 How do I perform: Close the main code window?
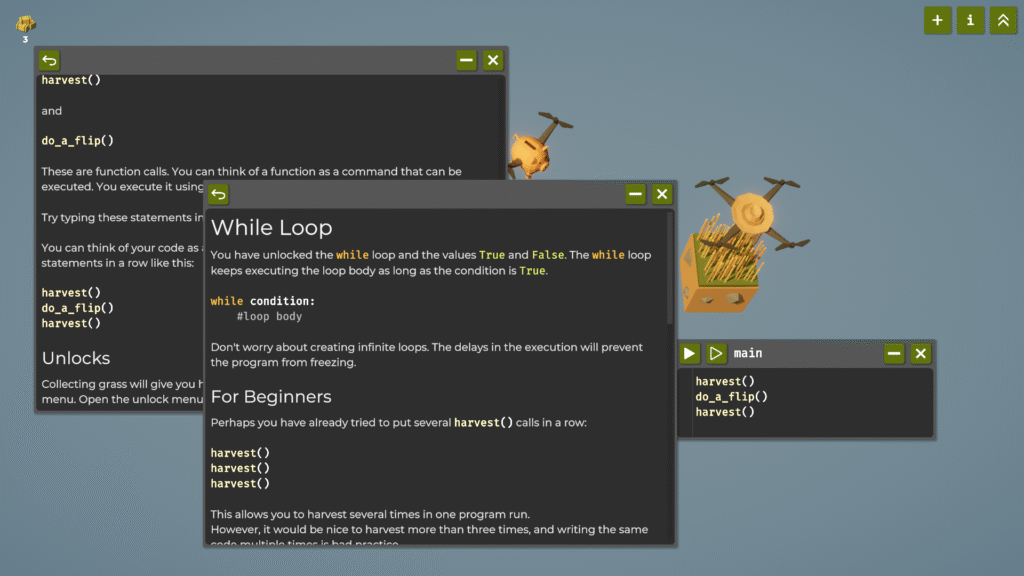click(x=921, y=353)
